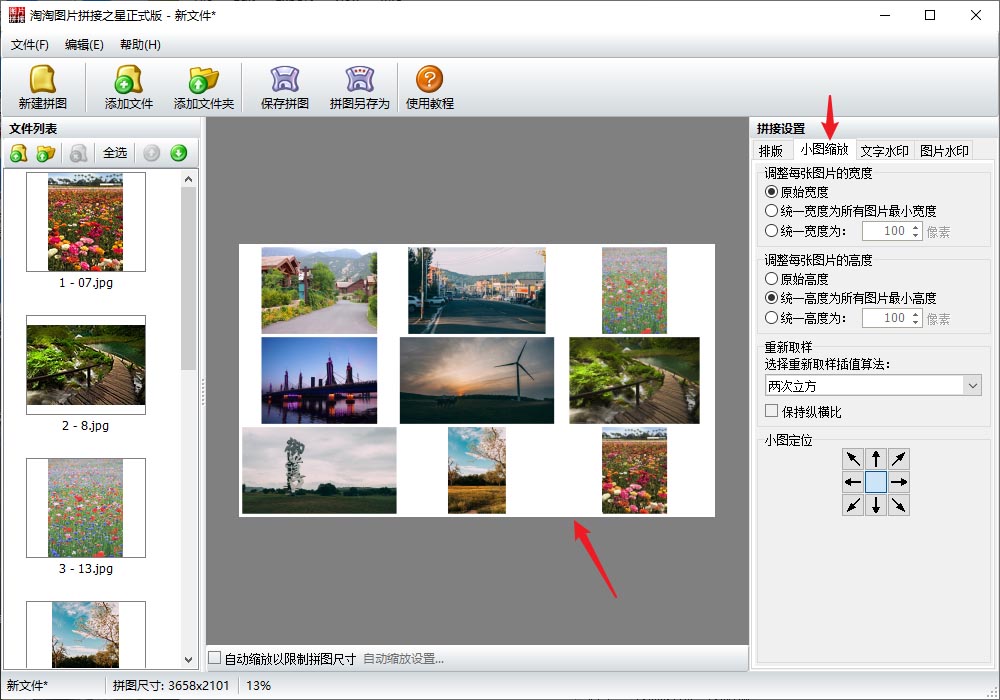This screenshot has width=1000, height=700.
Task: Click the file list vertical scrollbar thumb
Action: [x=189, y=279]
